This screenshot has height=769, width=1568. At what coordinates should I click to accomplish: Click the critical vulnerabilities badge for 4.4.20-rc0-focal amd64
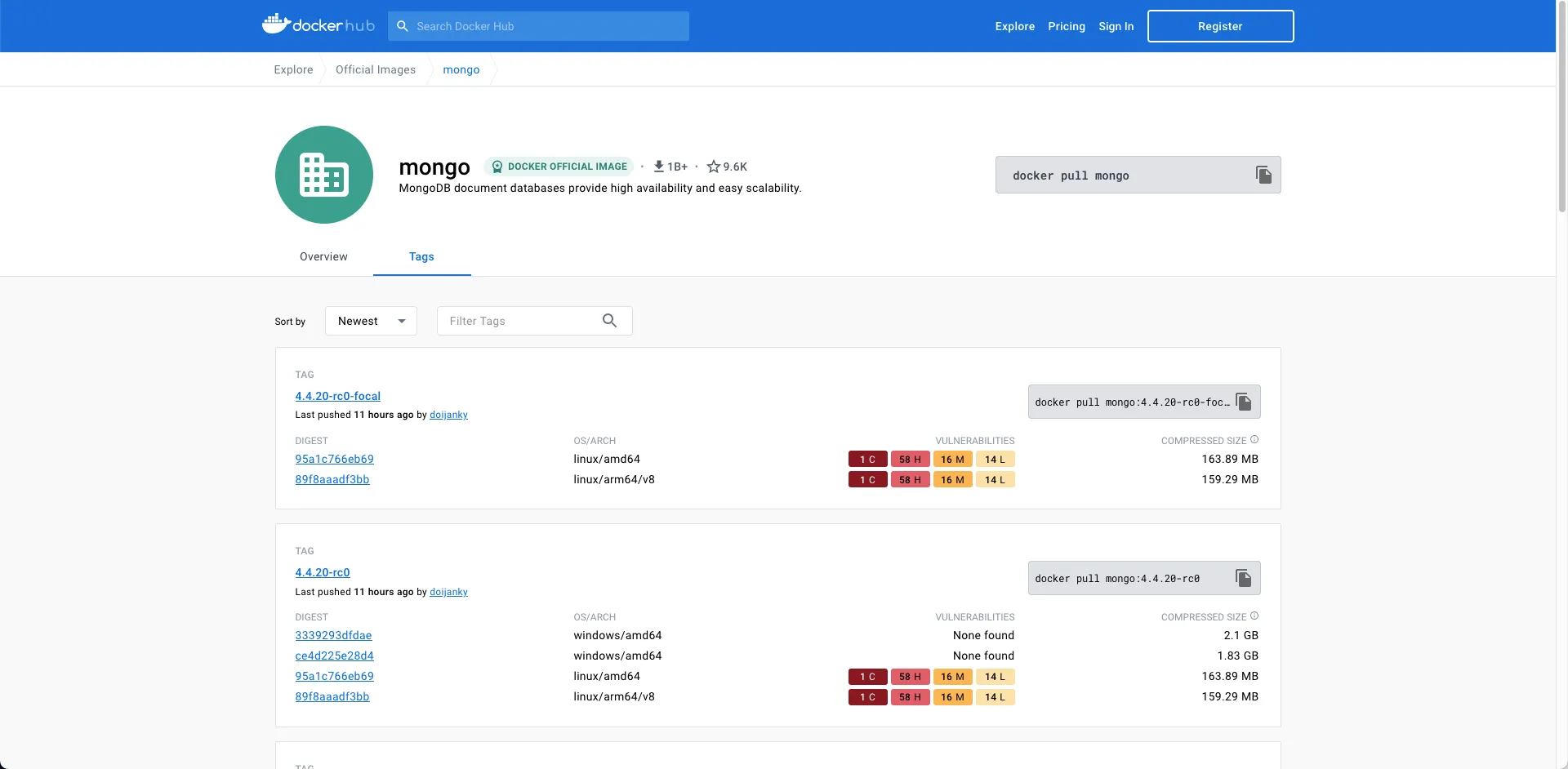(867, 460)
